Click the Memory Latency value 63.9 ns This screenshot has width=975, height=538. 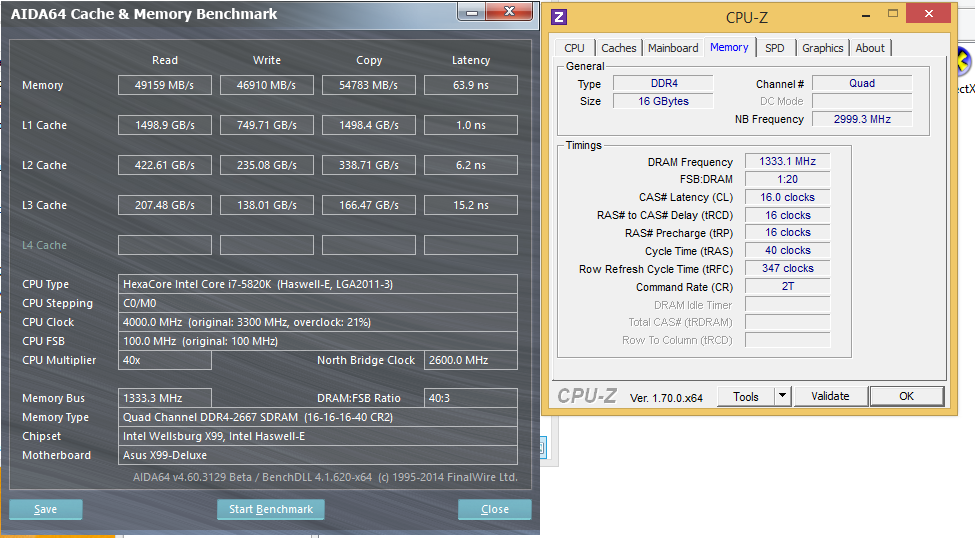471,85
